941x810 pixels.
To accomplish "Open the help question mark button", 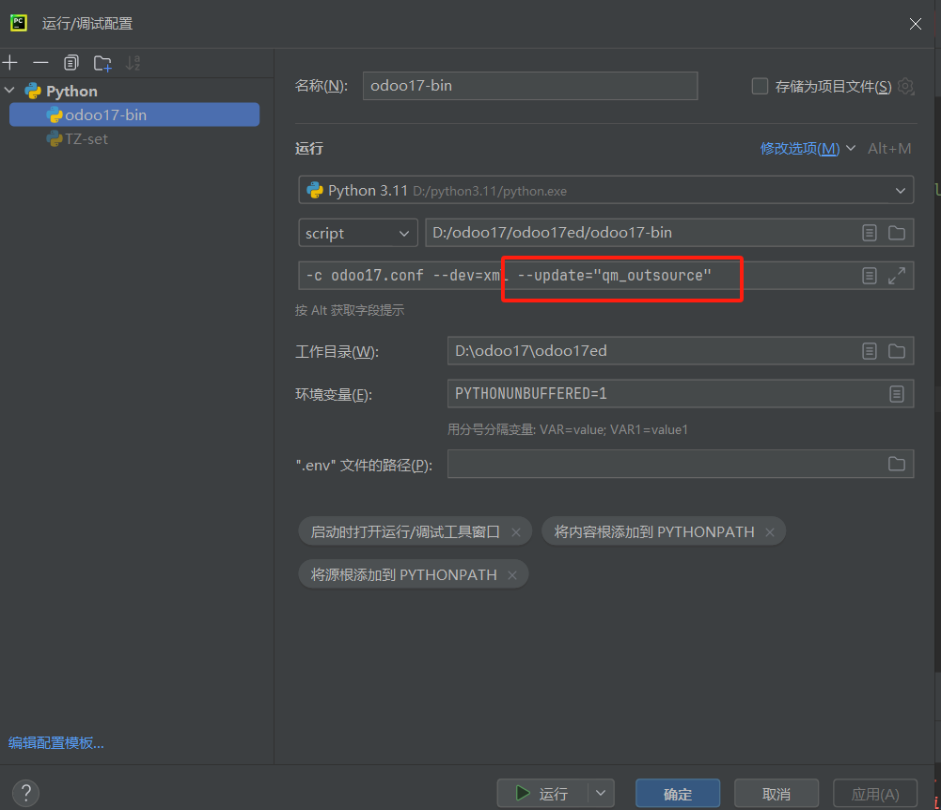I will [26, 793].
